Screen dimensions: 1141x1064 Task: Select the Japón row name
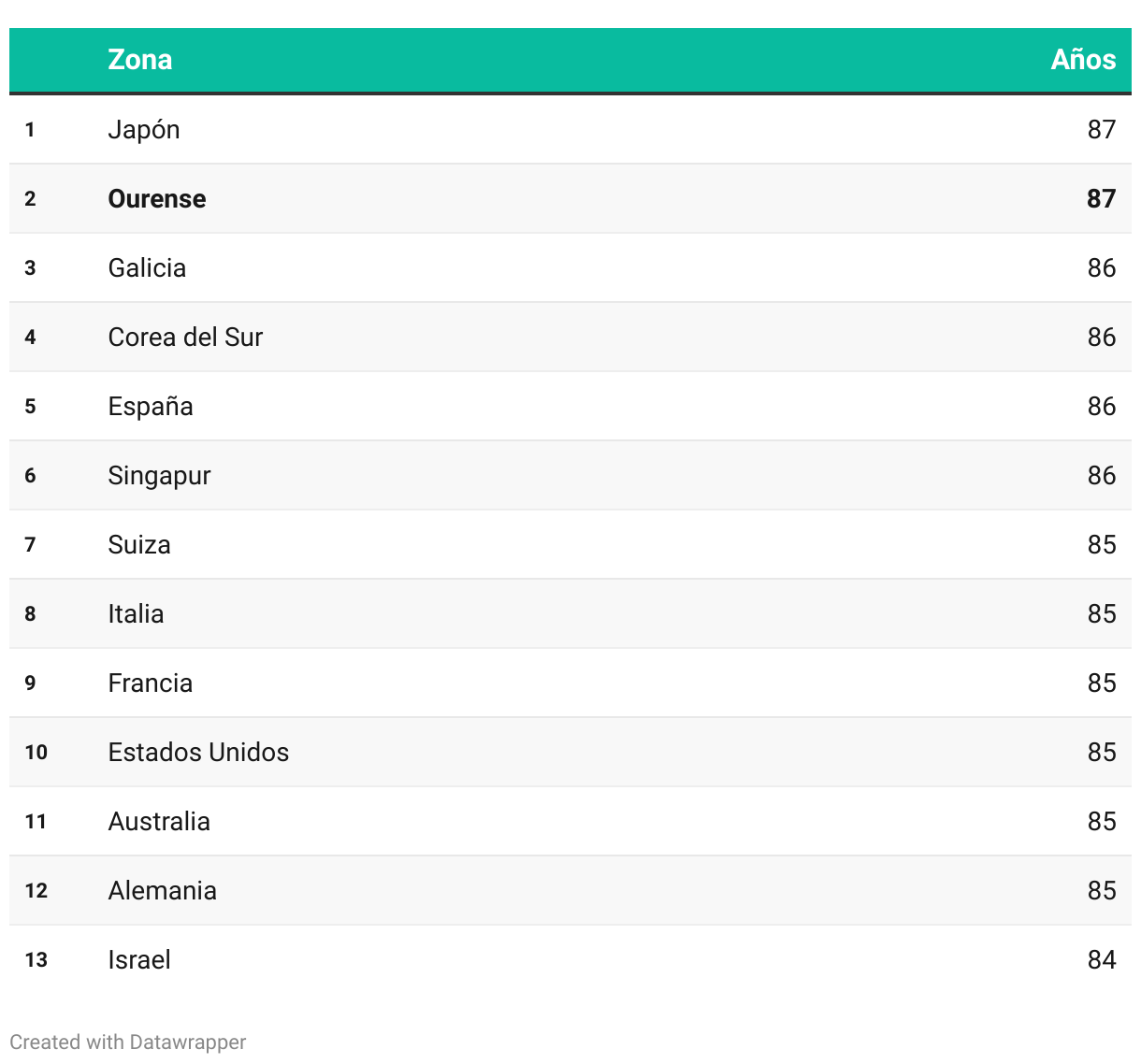(144, 129)
